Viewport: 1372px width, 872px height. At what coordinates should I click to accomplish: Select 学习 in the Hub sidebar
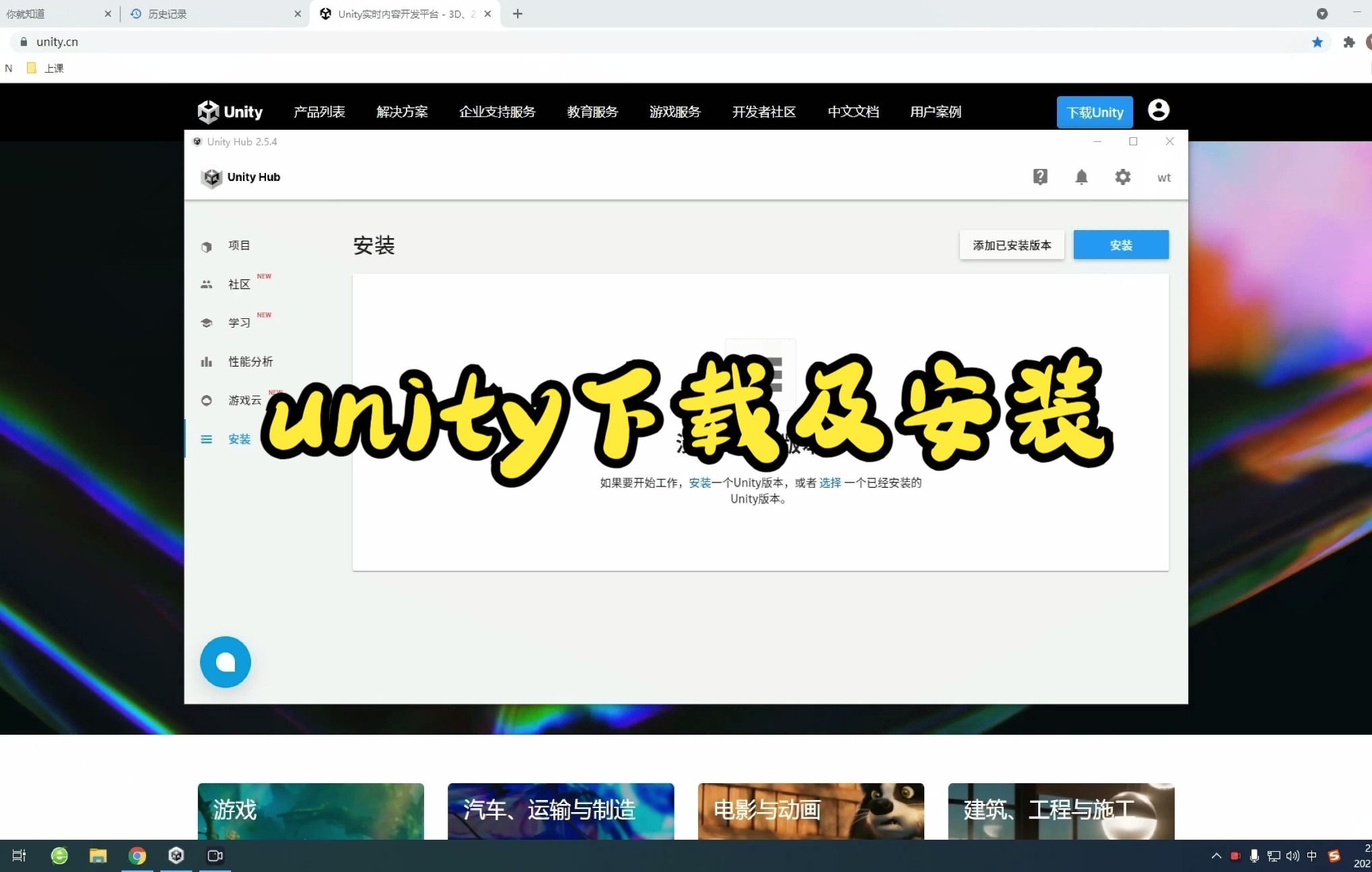[x=239, y=323]
